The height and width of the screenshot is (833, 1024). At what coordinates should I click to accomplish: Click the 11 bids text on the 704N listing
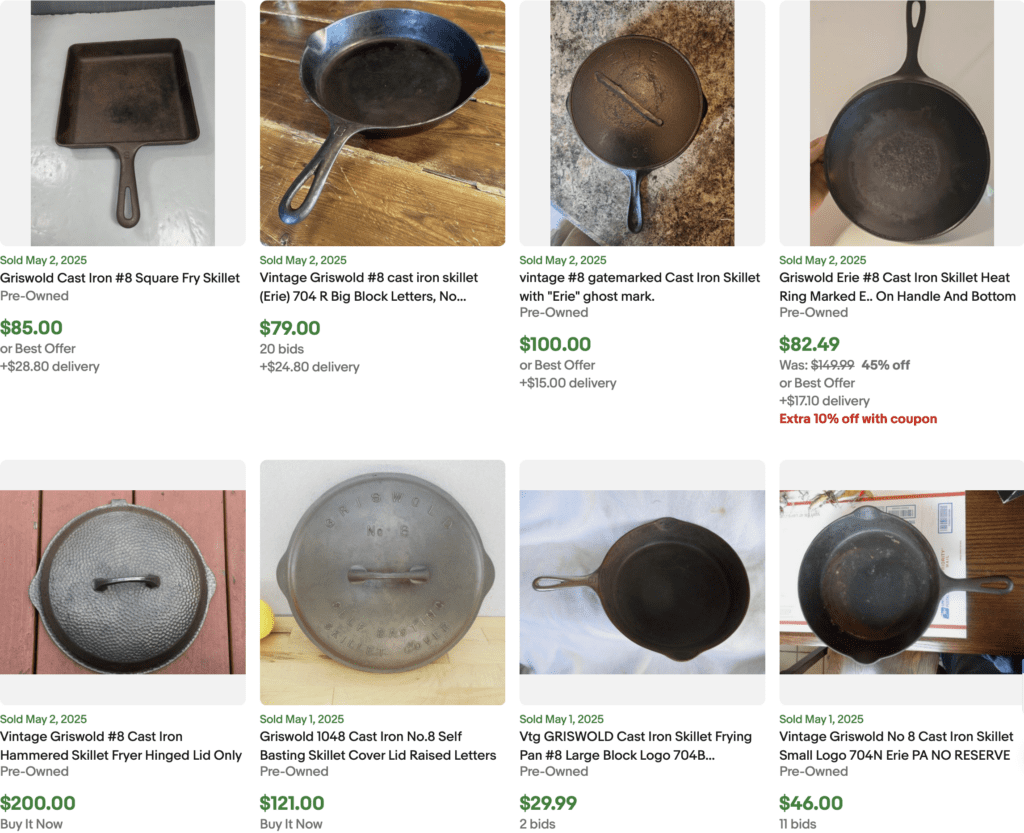(x=793, y=824)
